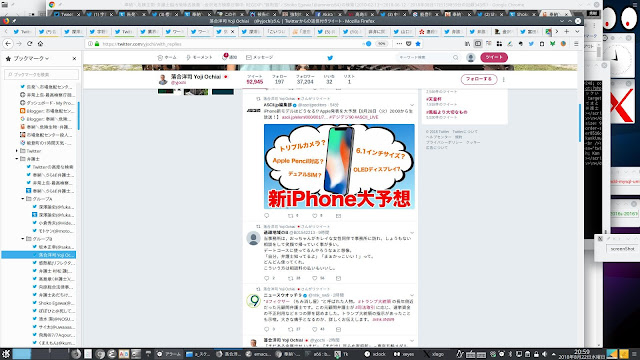Go back with Firefox back arrow
This screenshot has height=360, width=640.
click(8, 44)
